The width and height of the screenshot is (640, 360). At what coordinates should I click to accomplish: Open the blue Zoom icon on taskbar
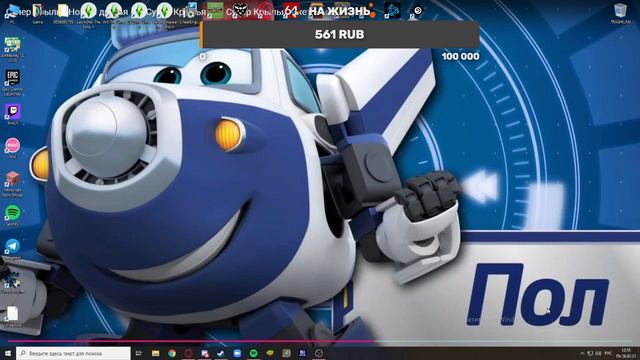(237, 353)
